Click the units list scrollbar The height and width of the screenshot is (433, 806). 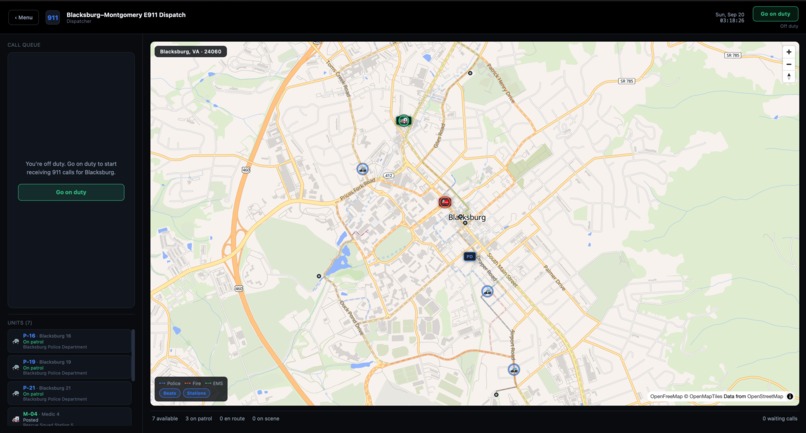(133, 355)
